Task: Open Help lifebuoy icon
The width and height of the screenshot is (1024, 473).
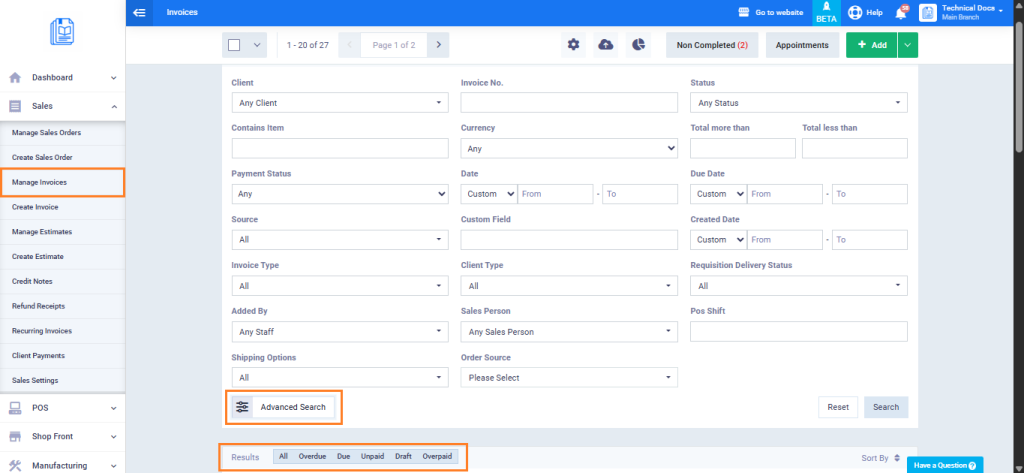Action: coord(855,12)
